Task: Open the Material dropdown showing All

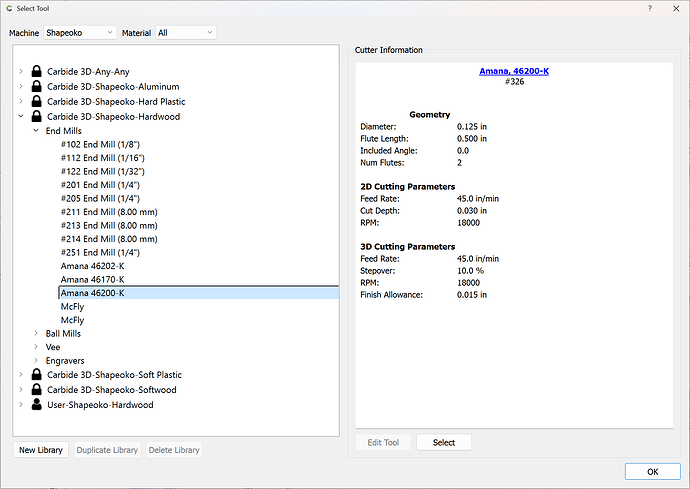Action: [185, 32]
